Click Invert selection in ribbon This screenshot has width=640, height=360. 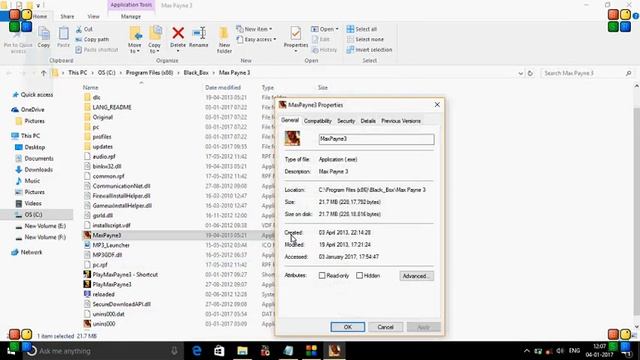coord(369,50)
